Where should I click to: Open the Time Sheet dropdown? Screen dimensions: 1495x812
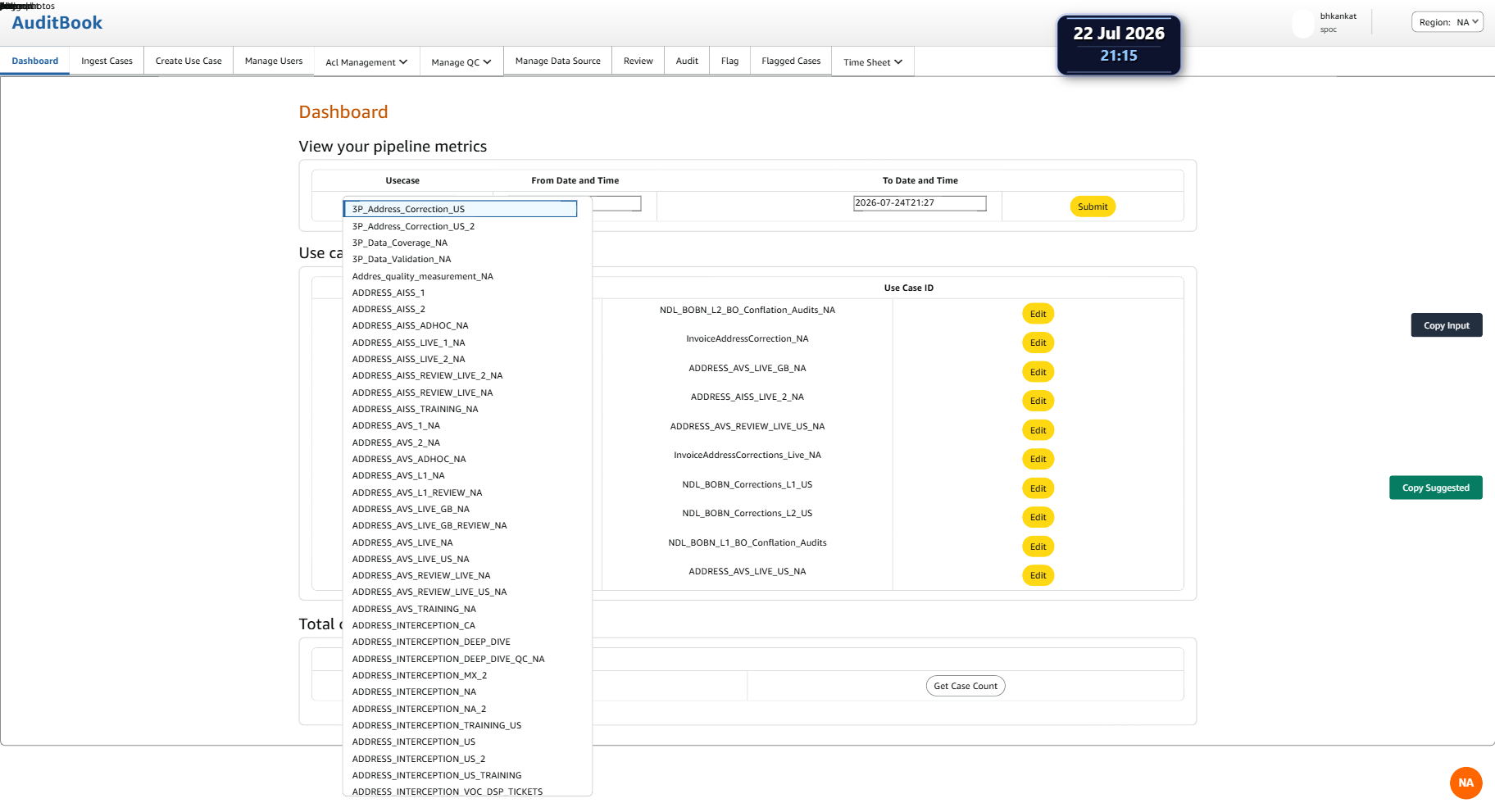tap(873, 61)
